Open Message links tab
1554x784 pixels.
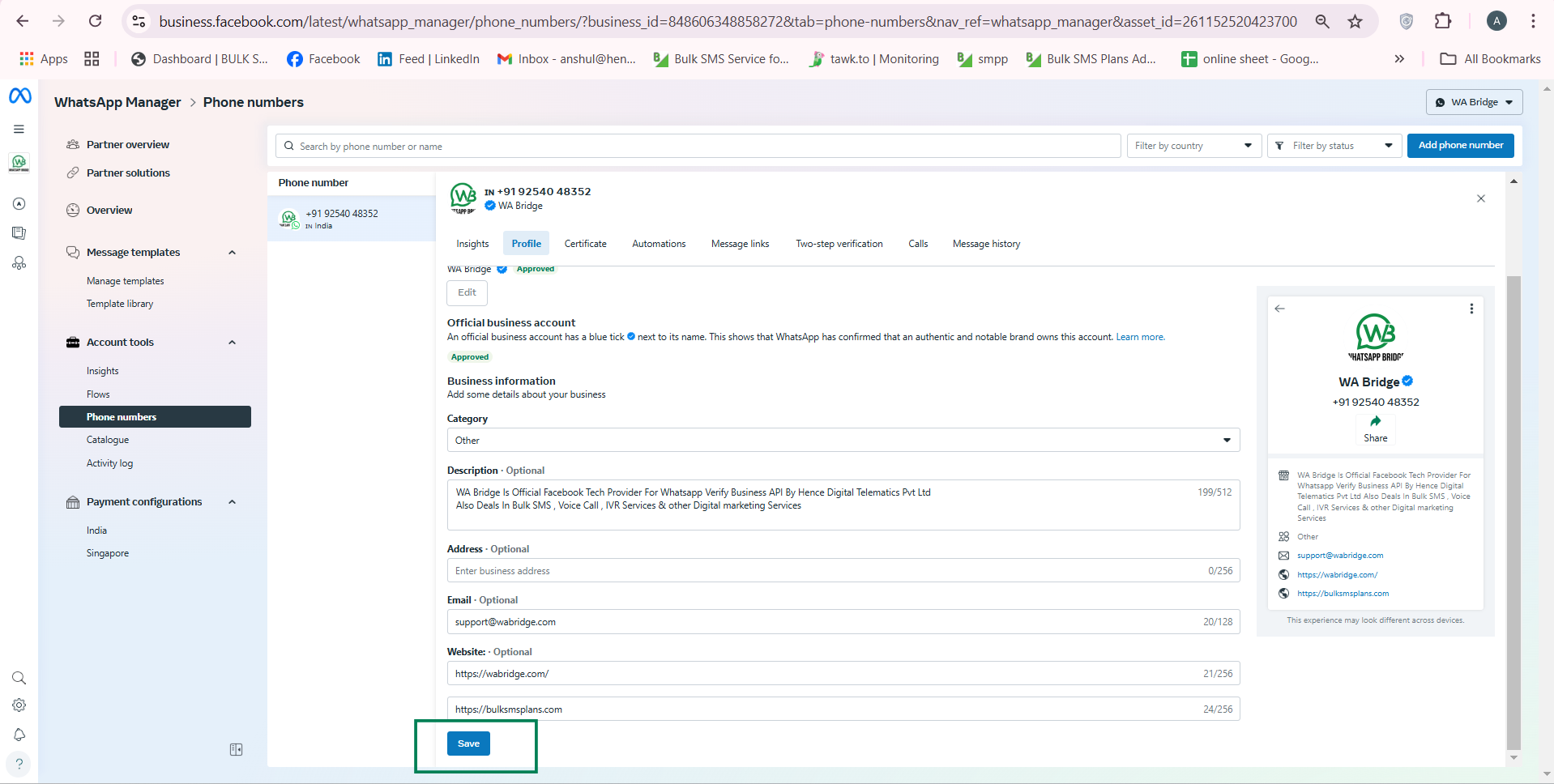740,244
